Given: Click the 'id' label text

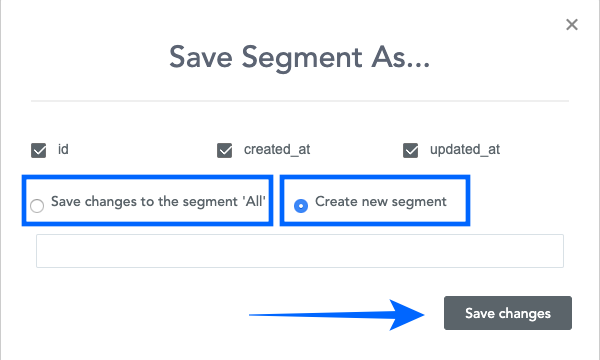Looking at the screenshot, I should [63, 149].
